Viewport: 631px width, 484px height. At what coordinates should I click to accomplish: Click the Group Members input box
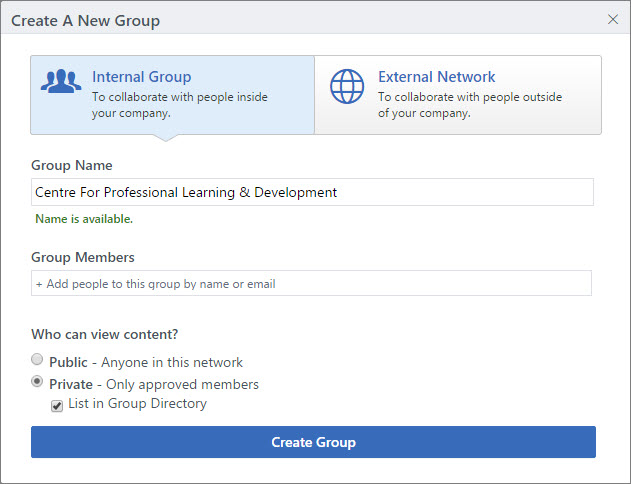pyautogui.click(x=311, y=283)
